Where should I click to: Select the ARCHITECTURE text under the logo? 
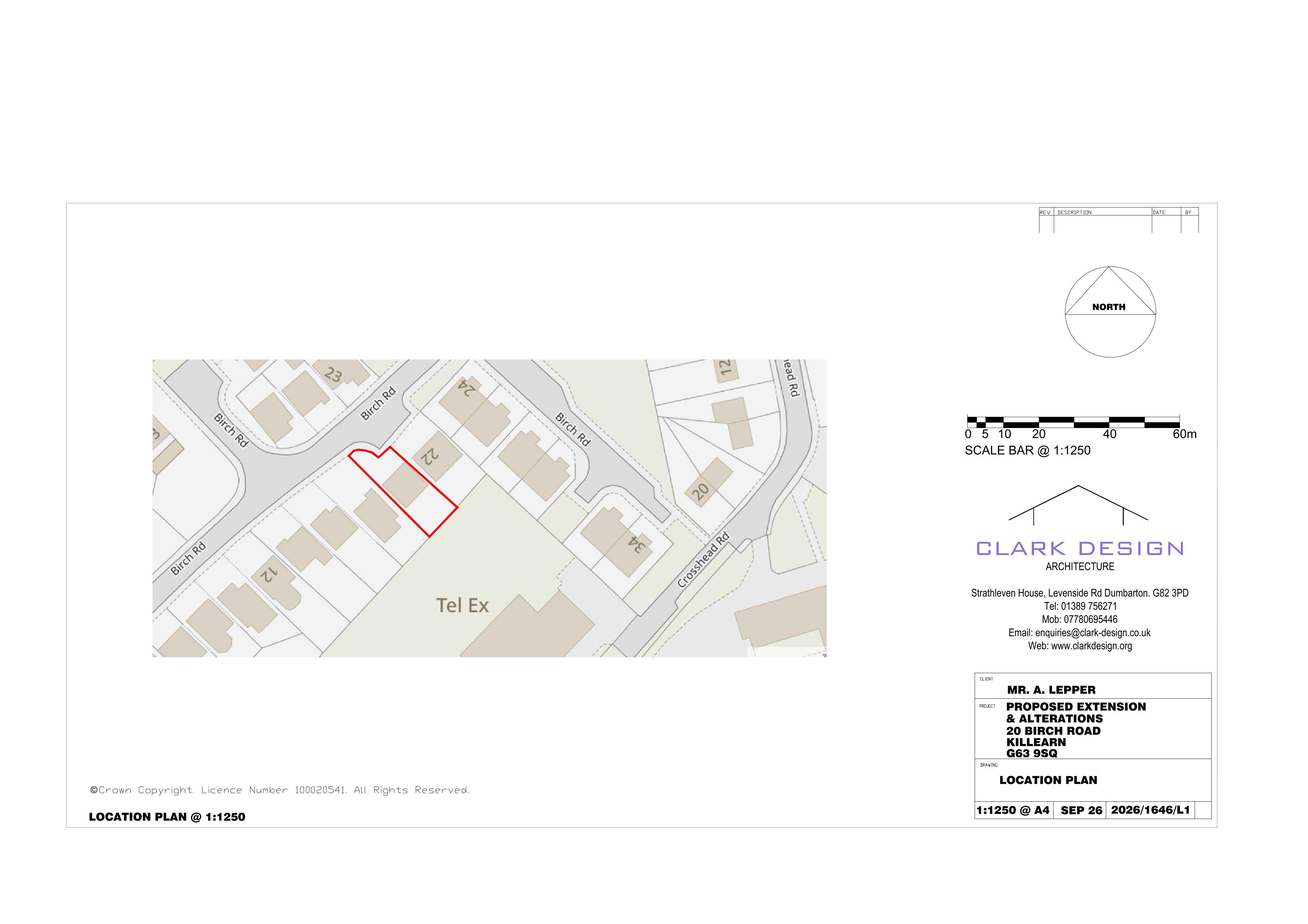[x=1080, y=567]
